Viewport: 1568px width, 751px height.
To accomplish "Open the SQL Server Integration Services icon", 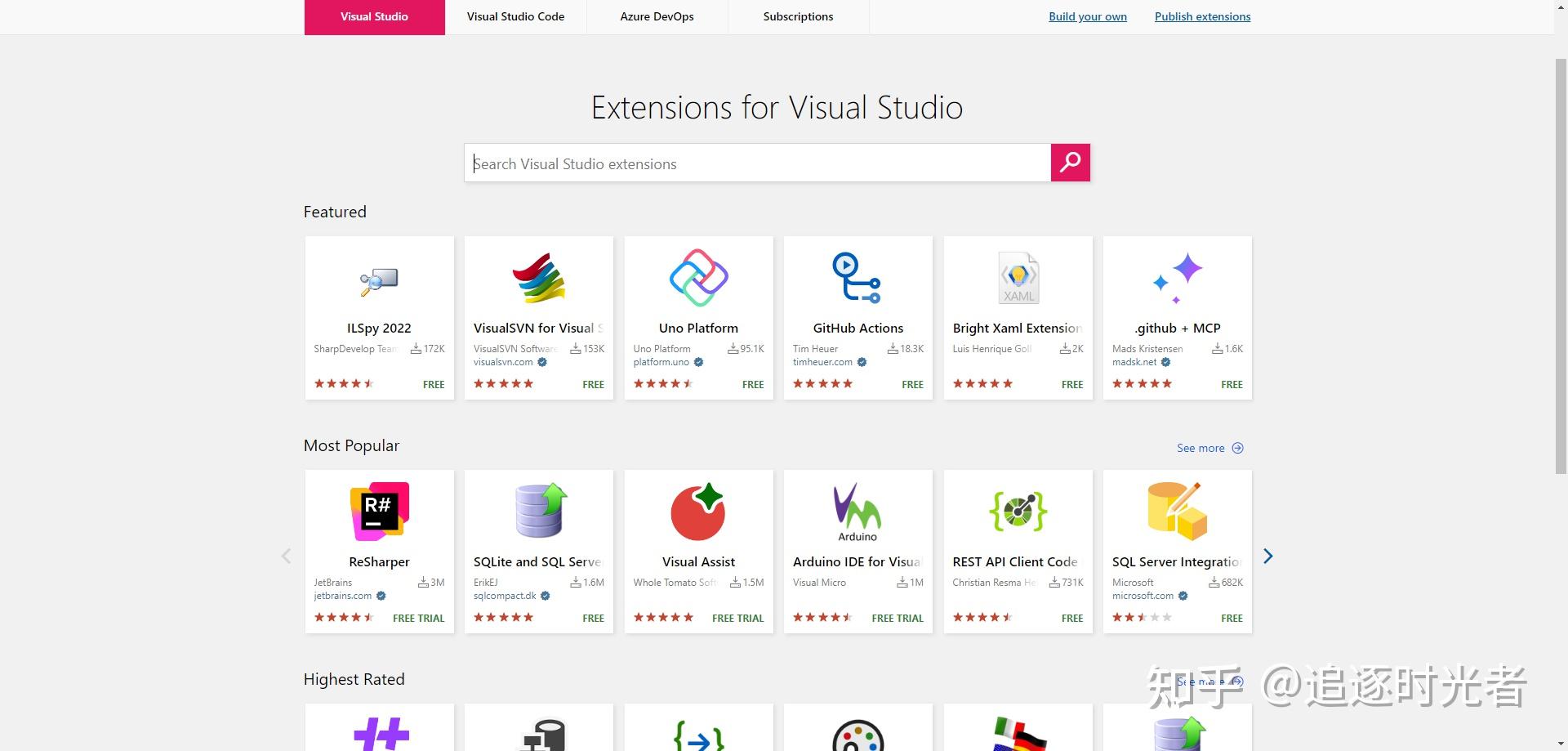I will pyautogui.click(x=1177, y=512).
